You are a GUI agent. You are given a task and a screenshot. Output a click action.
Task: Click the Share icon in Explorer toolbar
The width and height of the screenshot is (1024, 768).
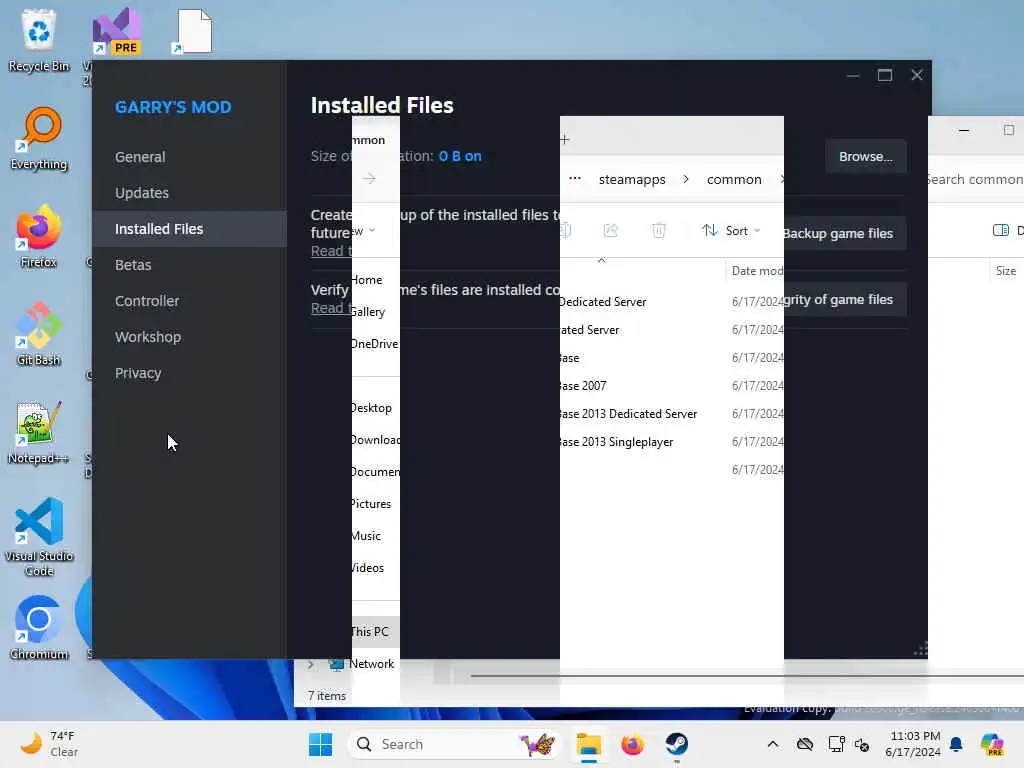coord(611,230)
